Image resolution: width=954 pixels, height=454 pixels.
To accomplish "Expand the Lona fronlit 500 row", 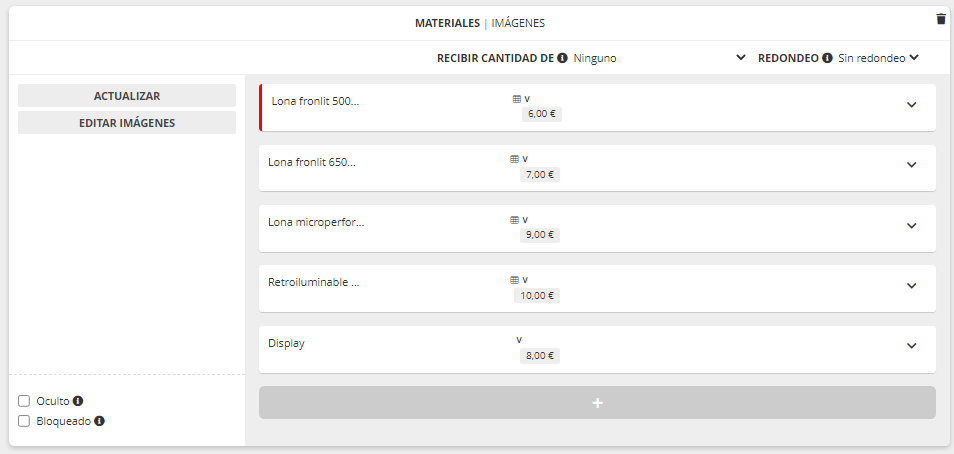I will point(911,105).
